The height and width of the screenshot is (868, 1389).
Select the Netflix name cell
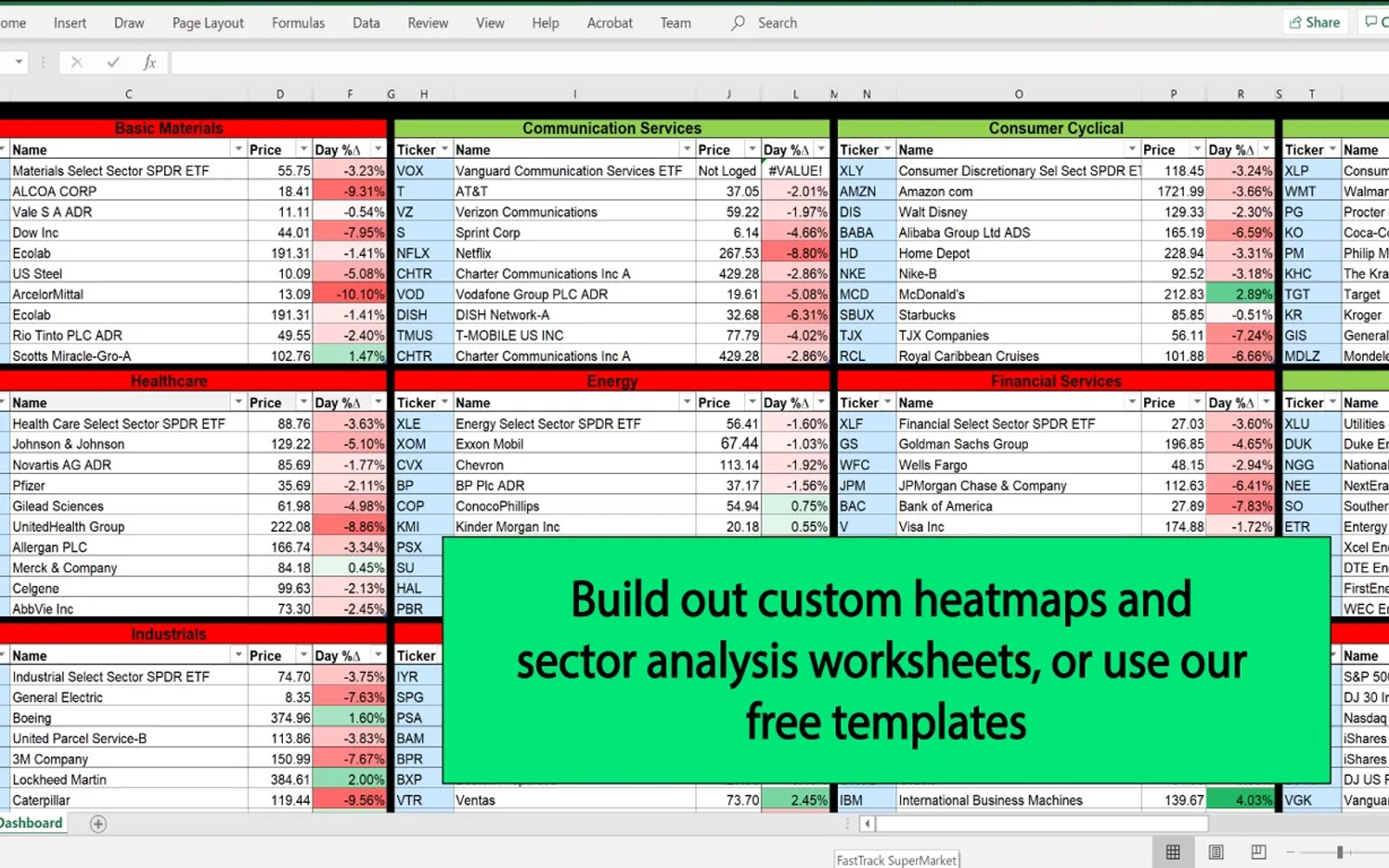tap(574, 253)
